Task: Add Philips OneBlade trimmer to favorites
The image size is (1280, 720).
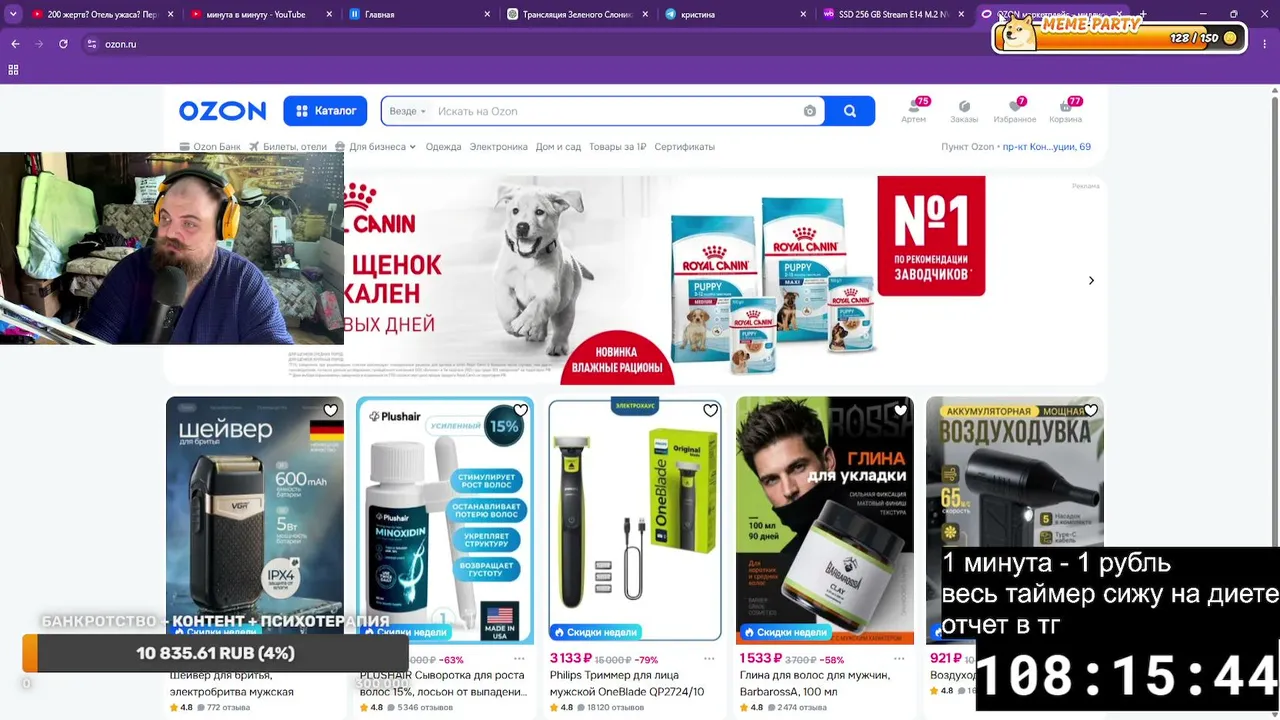Action: [711, 410]
